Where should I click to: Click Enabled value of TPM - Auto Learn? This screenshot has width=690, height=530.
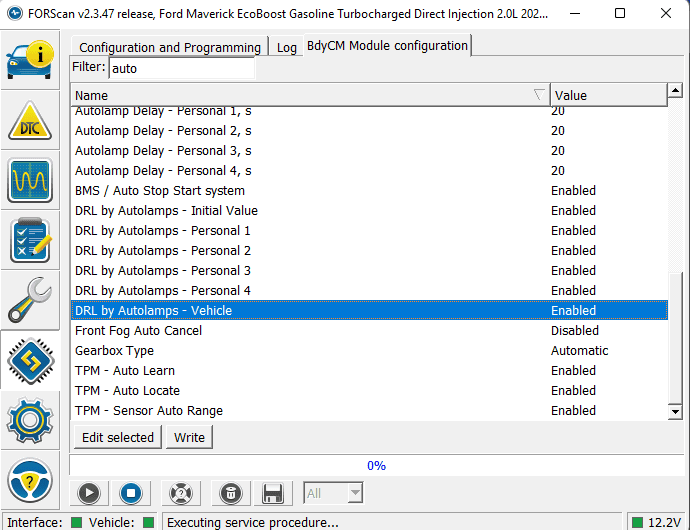click(x=573, y=371)
